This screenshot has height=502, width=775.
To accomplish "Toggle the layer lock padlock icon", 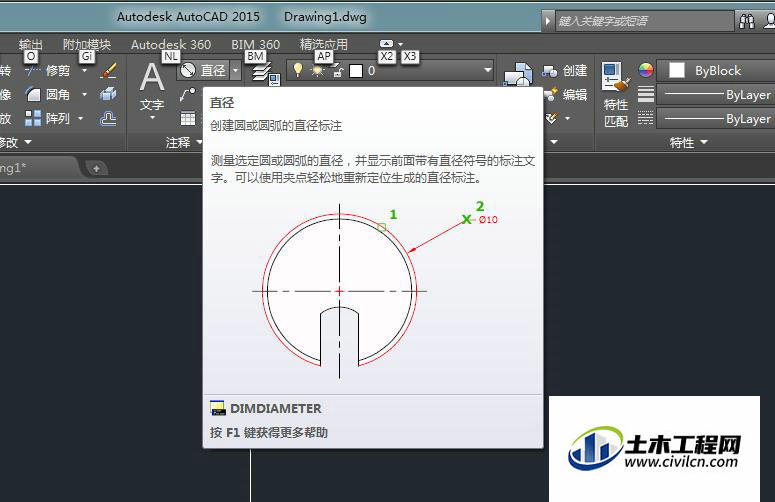I will click(338, 72).
